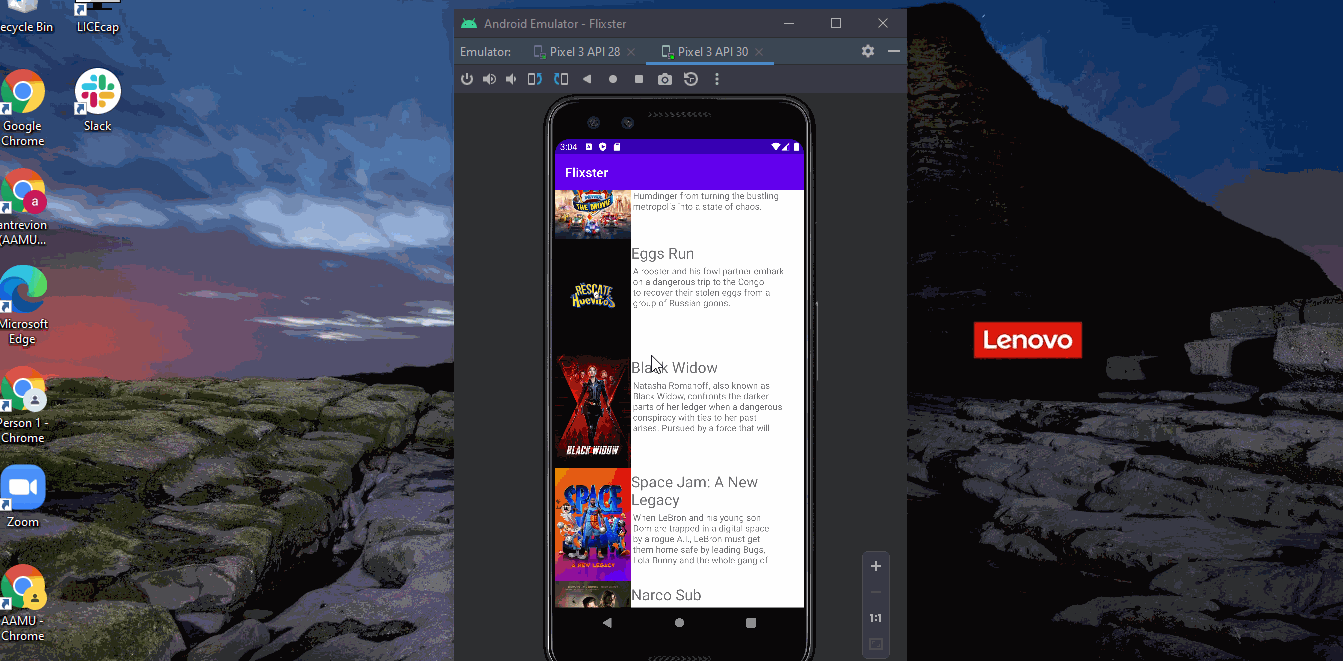The height and width of the screenshot is (661, 1343).
Task: Open the emulator overflow menu
Action: (717, 79)
